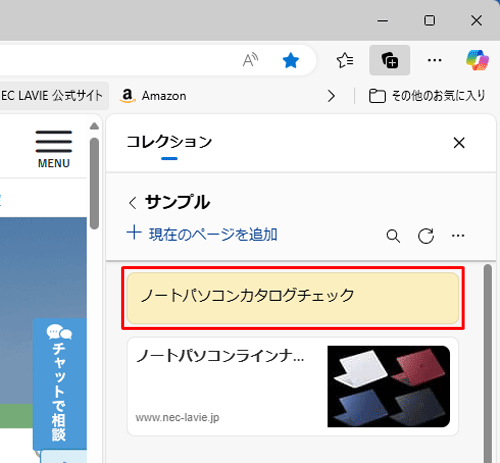Open the MENU hamburger icon on the page

(x=54, y=149)
